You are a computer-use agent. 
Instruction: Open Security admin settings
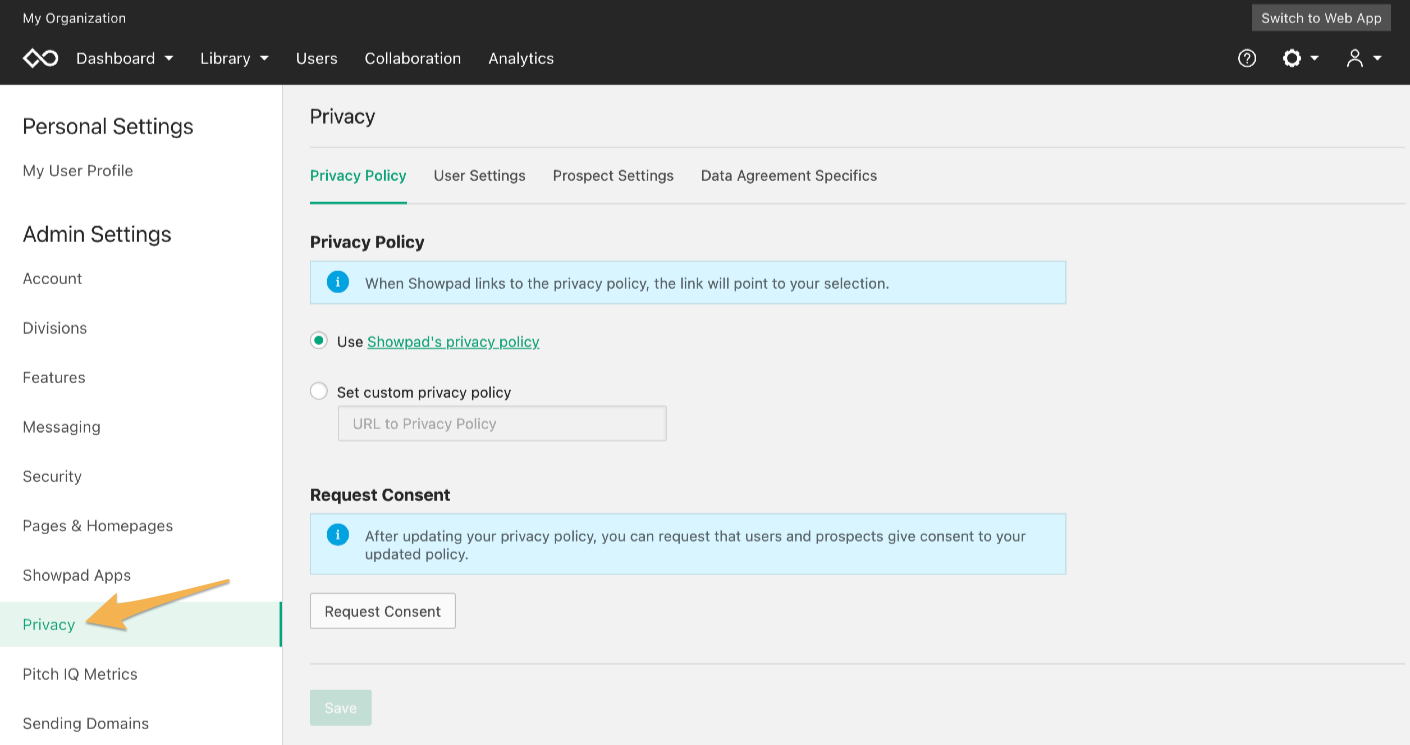(x=52, y=476)
